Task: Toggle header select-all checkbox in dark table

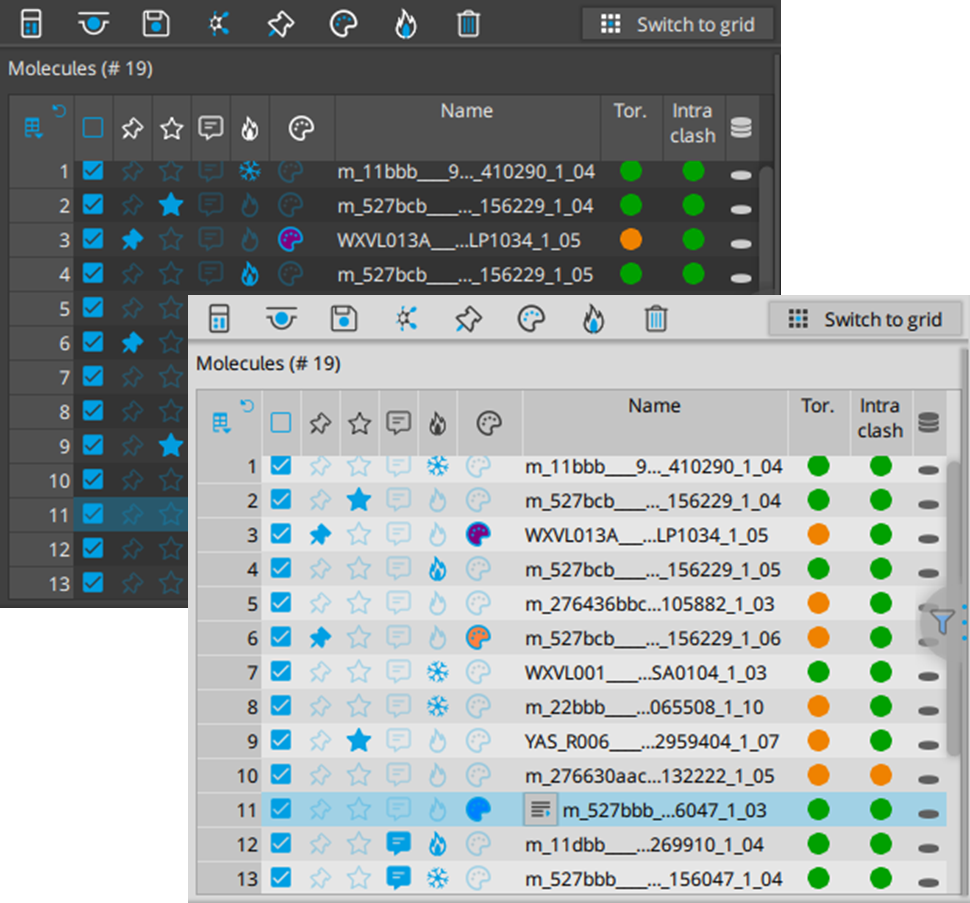Action: pyautogui.click(x=93, y=128)
